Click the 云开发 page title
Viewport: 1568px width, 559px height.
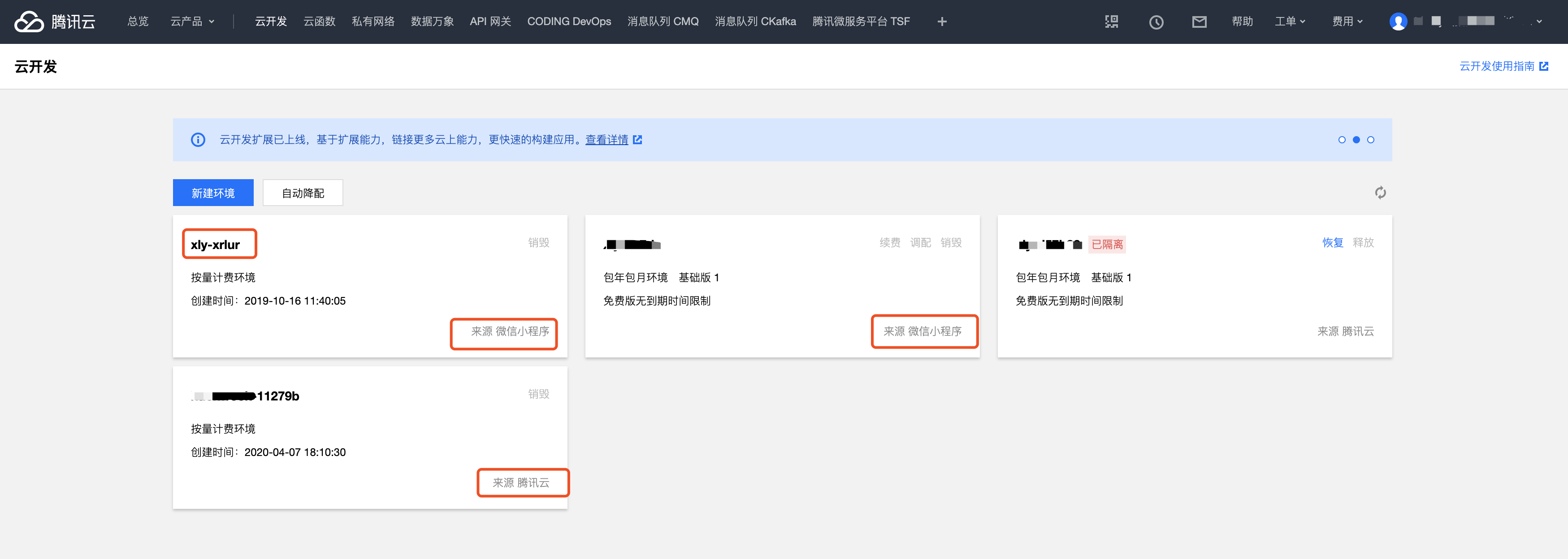(36, 67)
